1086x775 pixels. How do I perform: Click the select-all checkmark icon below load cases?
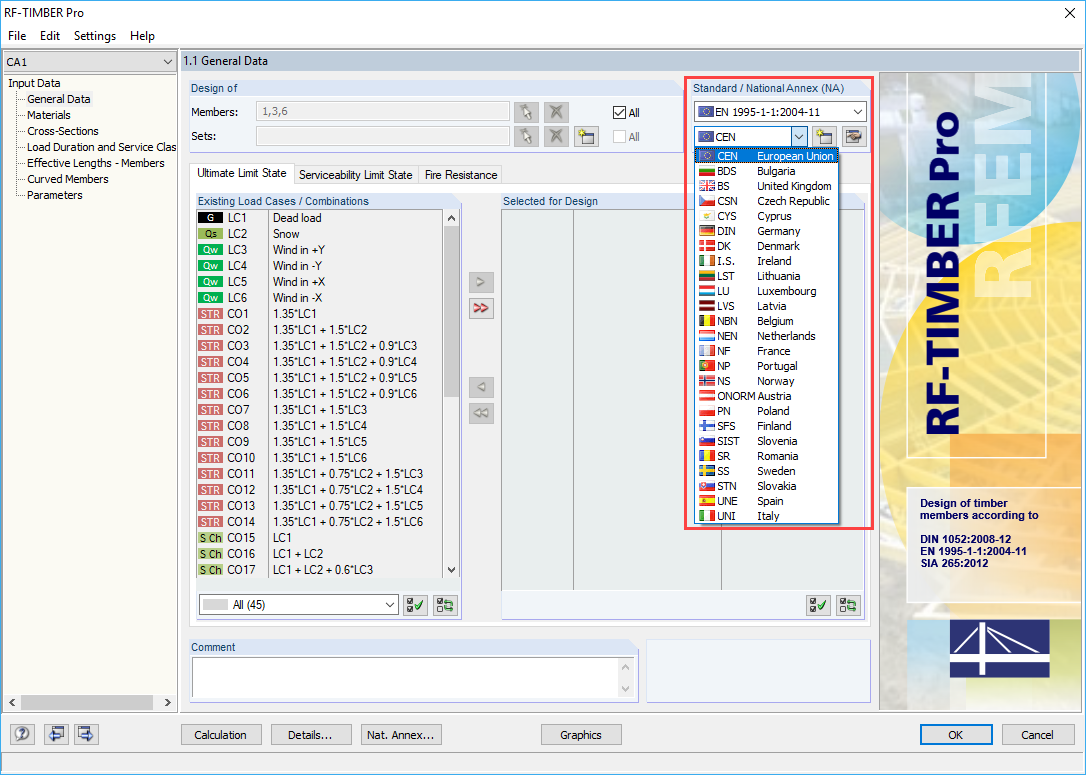point(415,605)
